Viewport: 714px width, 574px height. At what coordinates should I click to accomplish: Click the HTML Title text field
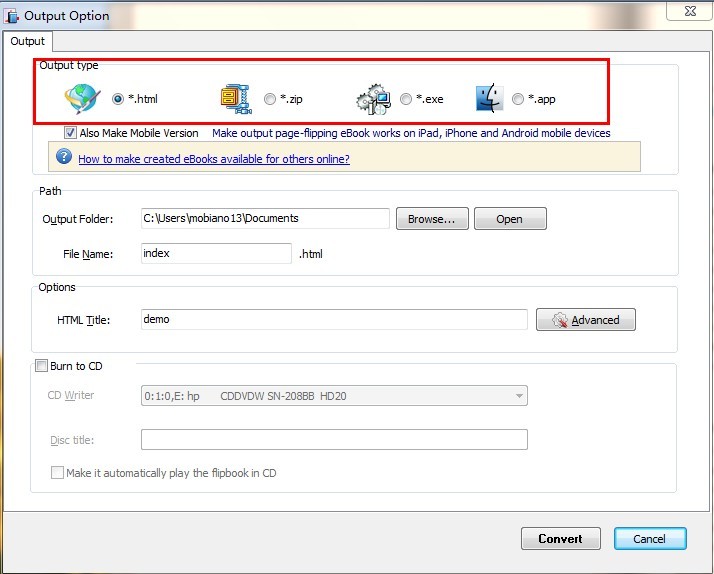point(334,320)
